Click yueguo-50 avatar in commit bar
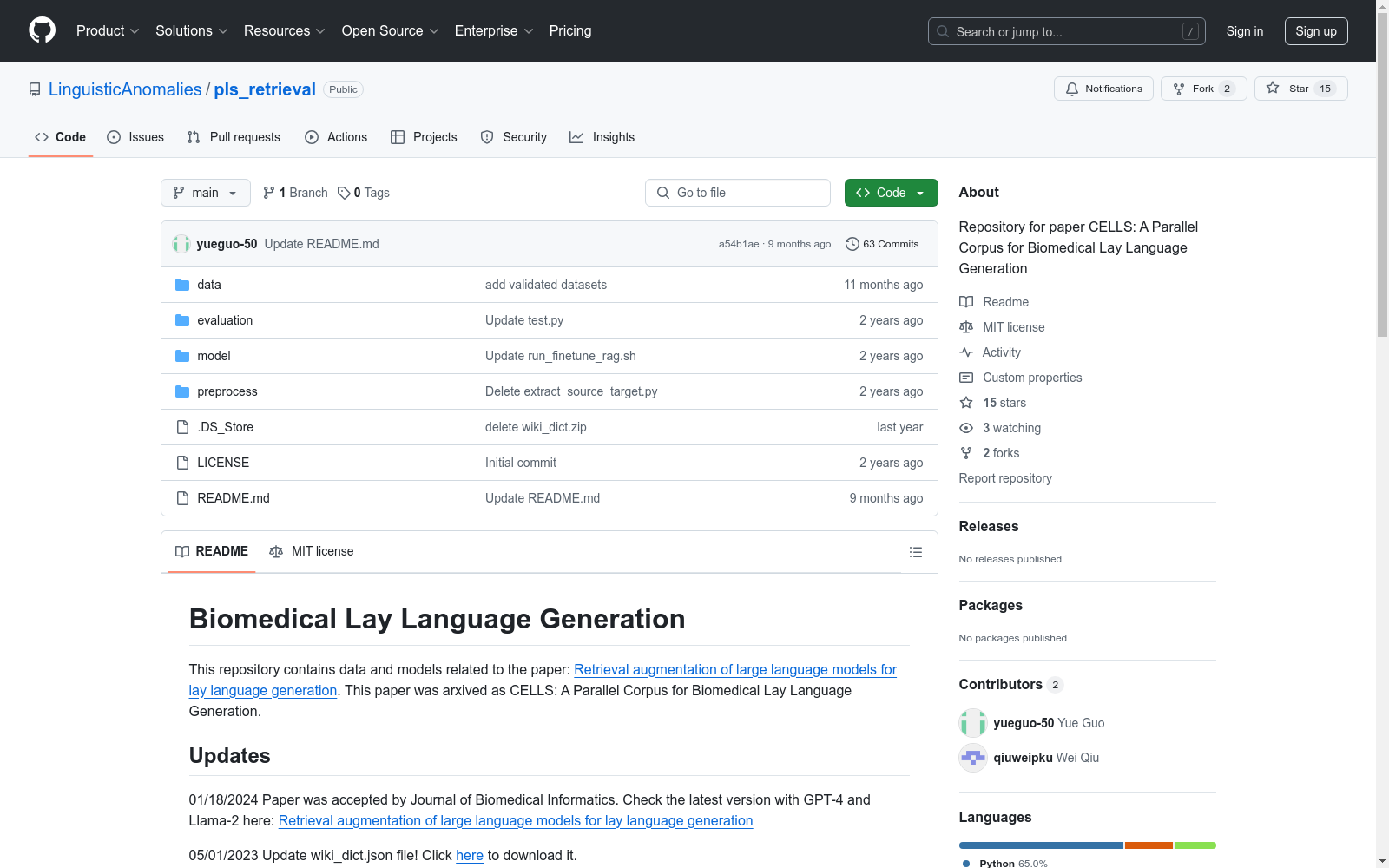 click(181, 244)
